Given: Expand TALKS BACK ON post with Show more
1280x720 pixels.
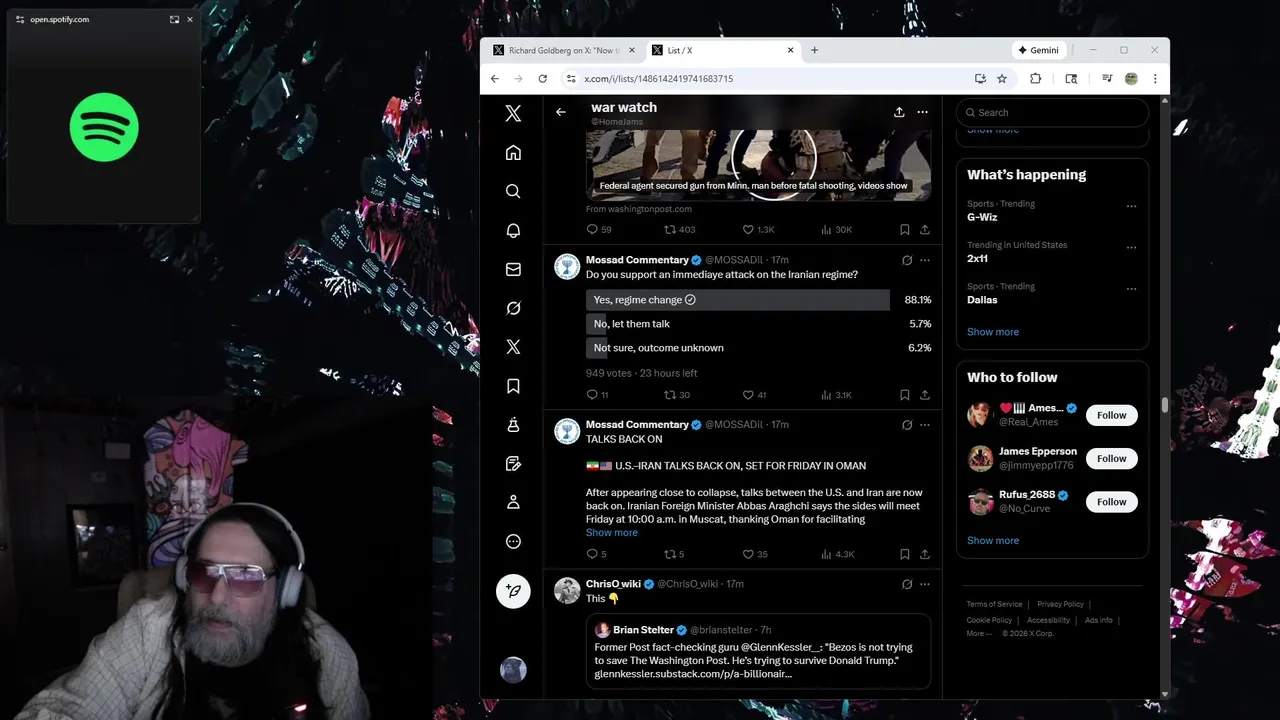Looking at the screenshot, I should (x=611, y=533).
